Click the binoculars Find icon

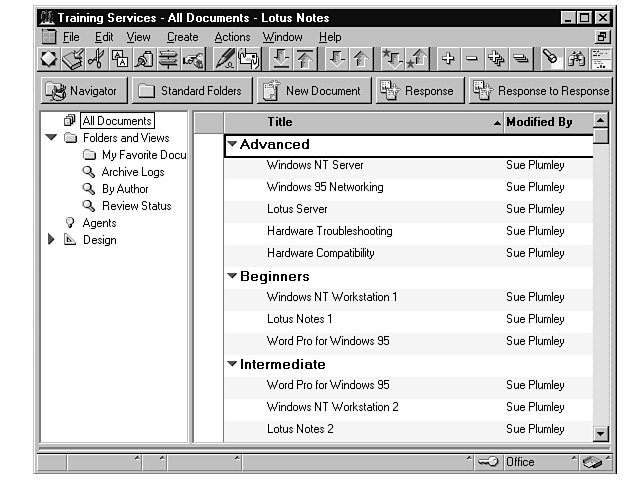pyautogui.click(x=576, y=59)
